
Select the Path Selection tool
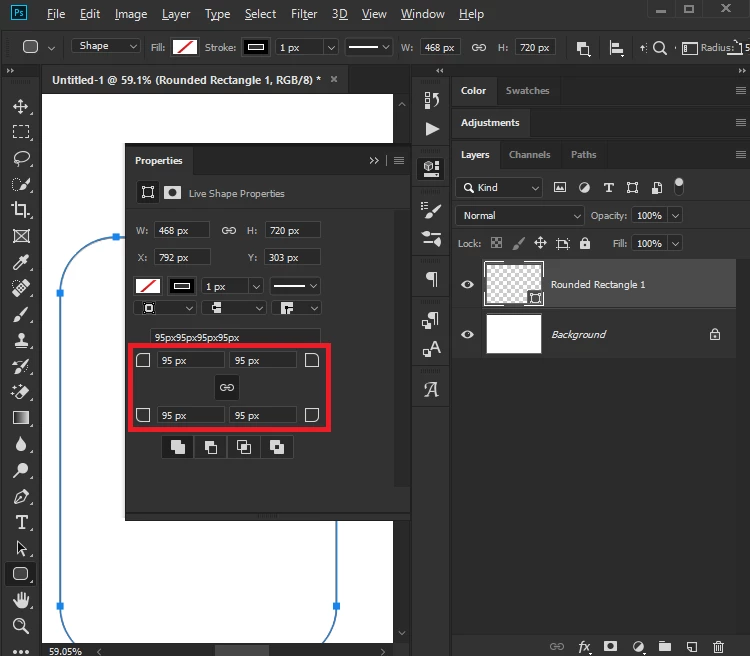tap(21, 548)
